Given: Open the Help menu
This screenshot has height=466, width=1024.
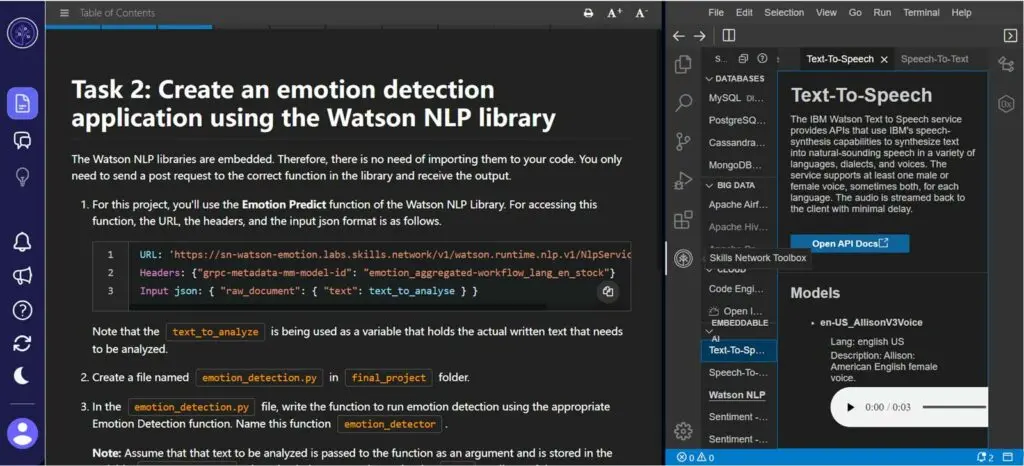Looking at the screenshot, I should point(961,12).
